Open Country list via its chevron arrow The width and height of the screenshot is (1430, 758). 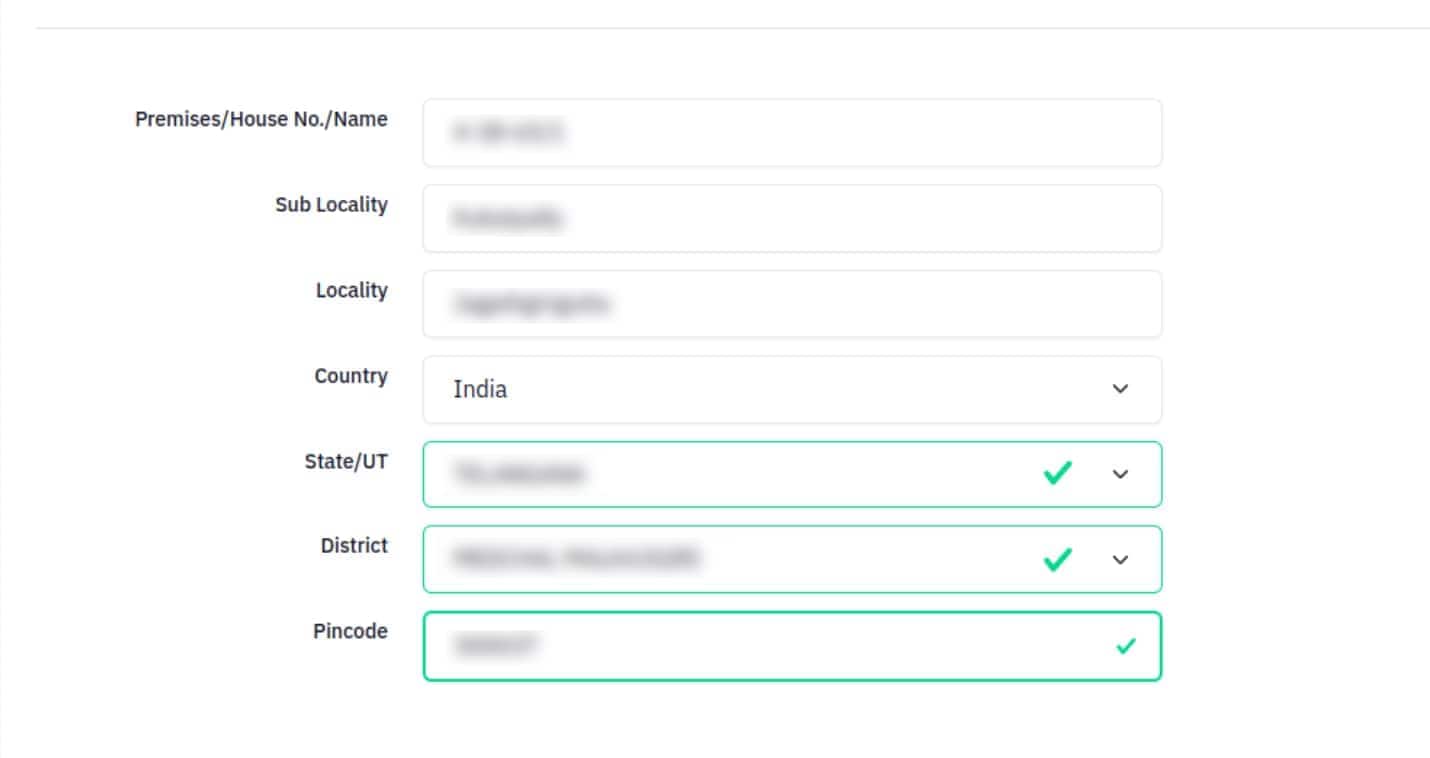pos(1120,388)
